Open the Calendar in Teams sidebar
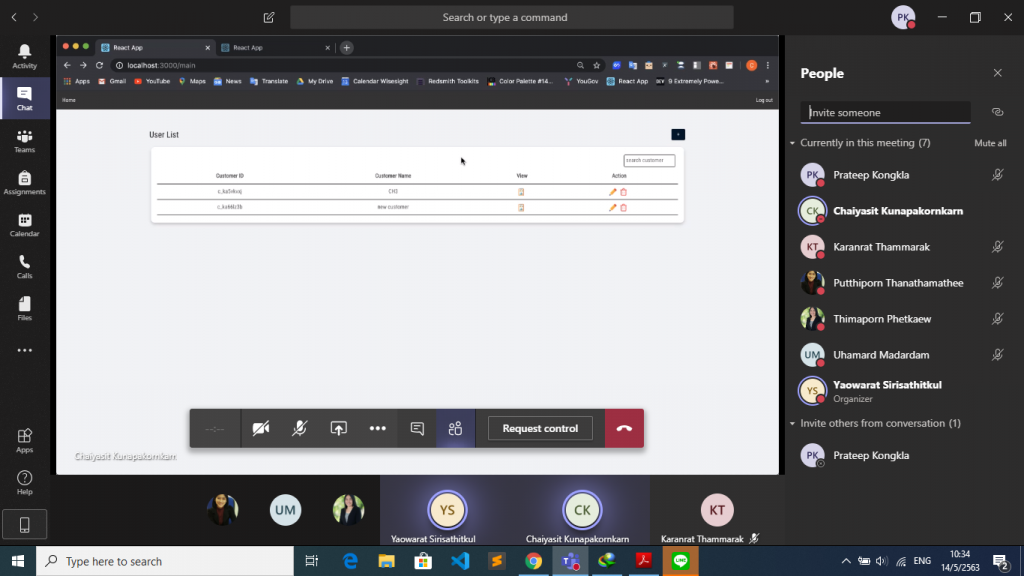 (x=24, y=225)
